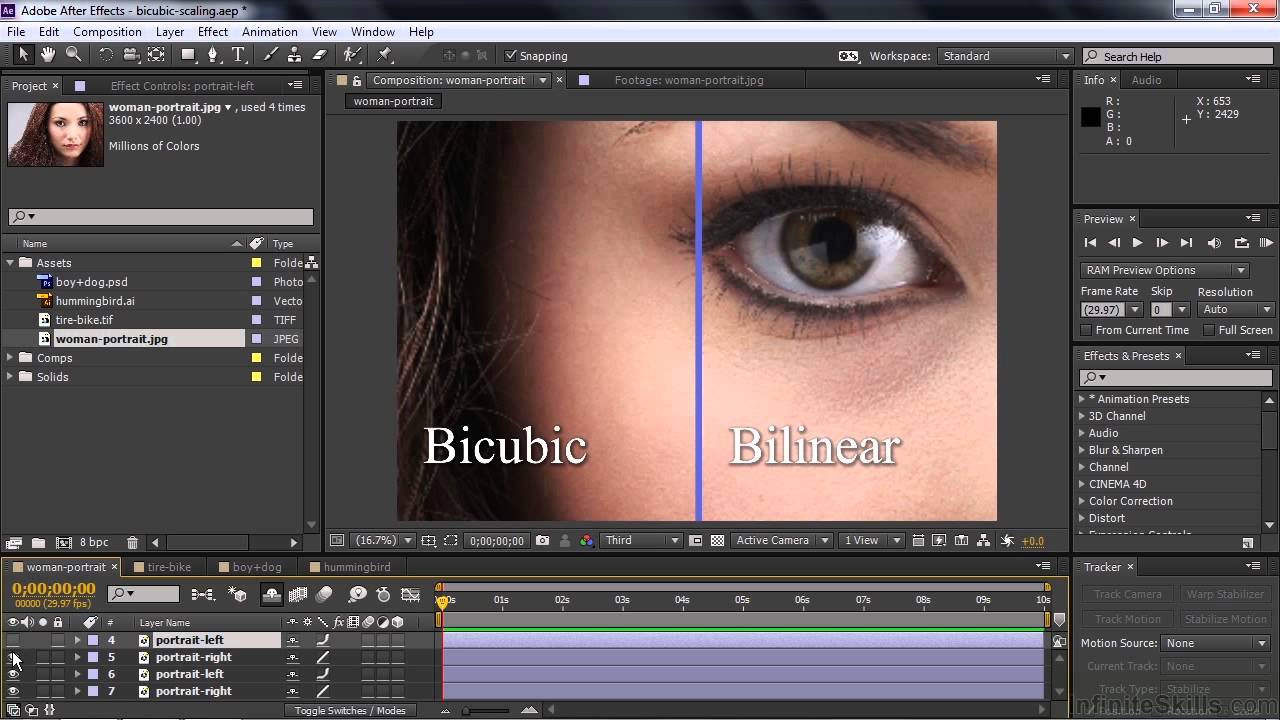Click the Toggle Switches / Modes button
This screenshot has width=1280, height=720.
coord(350,711)
